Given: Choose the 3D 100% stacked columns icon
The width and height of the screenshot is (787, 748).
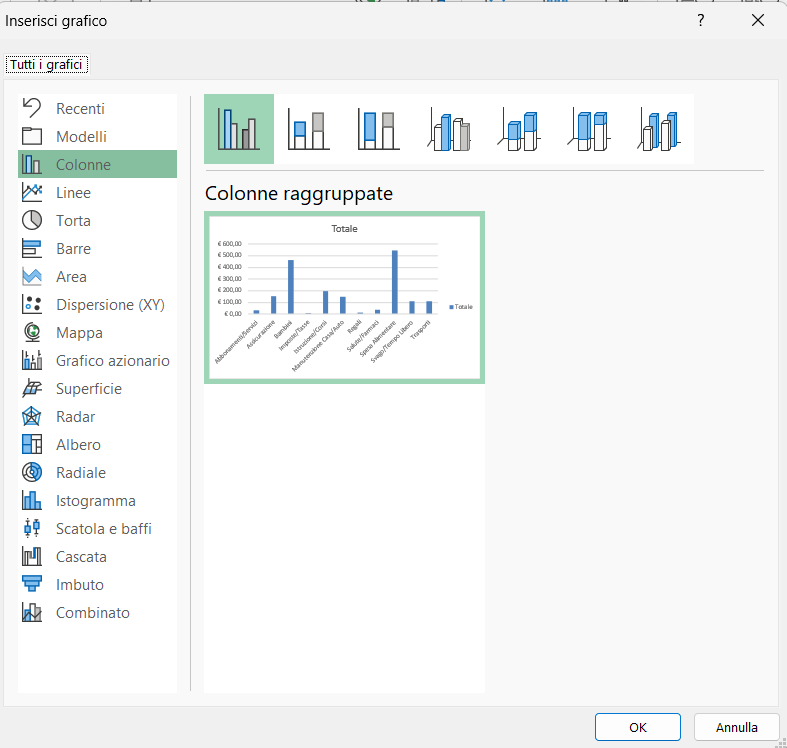Looking at the screenshot, I should tap(589, 129).
